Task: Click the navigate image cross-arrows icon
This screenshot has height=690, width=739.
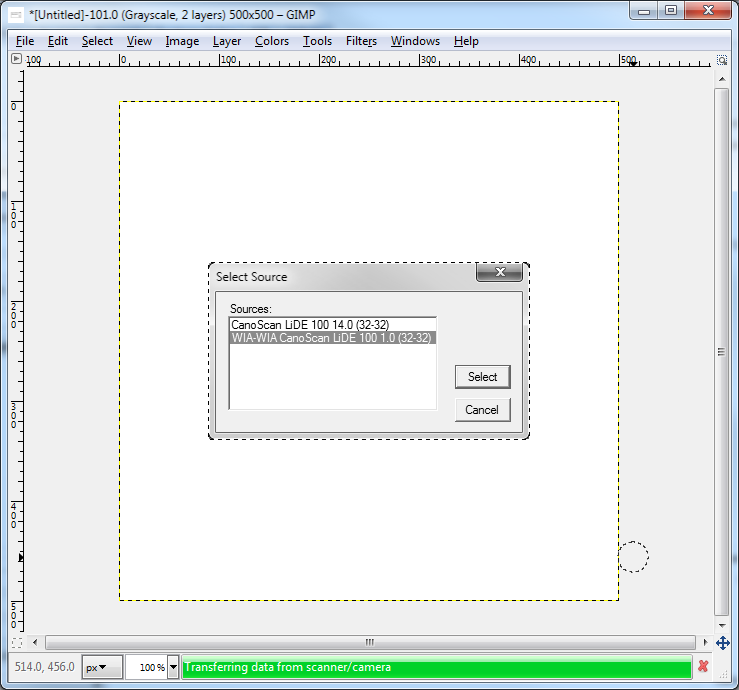Action: point(723,643)
